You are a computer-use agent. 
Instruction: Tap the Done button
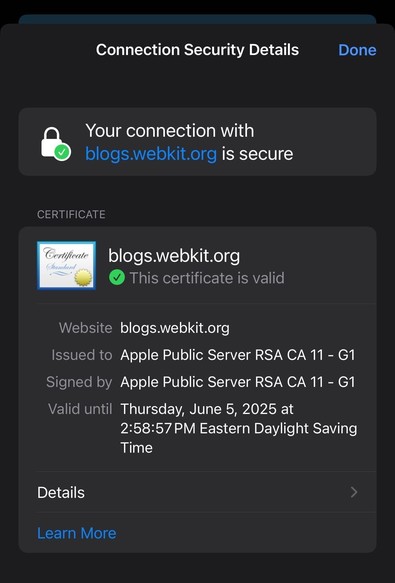click(x=357, y=50)
